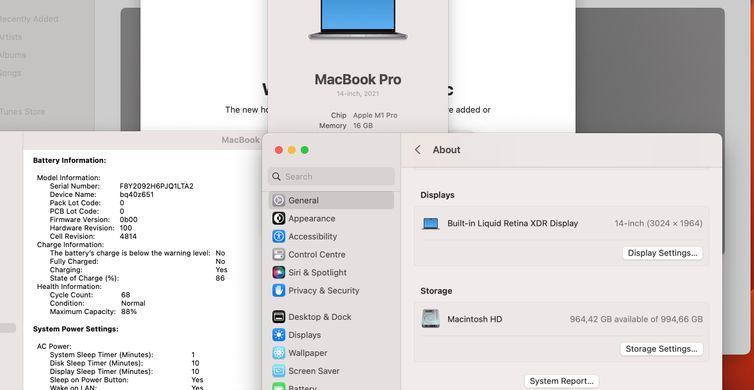This screenshot has width=754, height=390.
Task: Select Songs in Music sidebar
Action: pos(11,73)
